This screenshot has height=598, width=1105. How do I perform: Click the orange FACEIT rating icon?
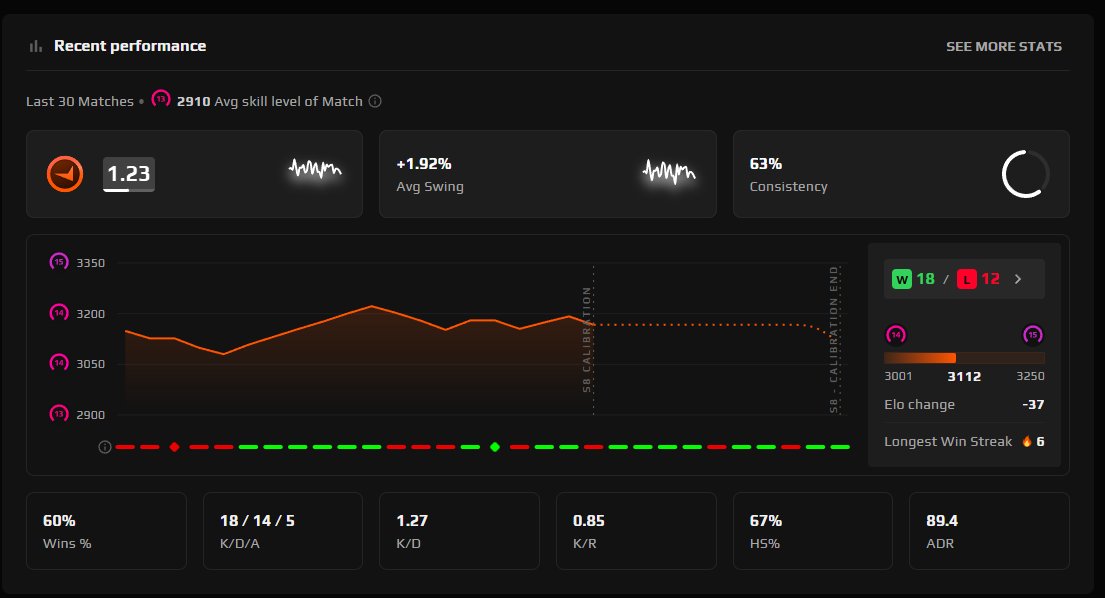click(65, 174)
